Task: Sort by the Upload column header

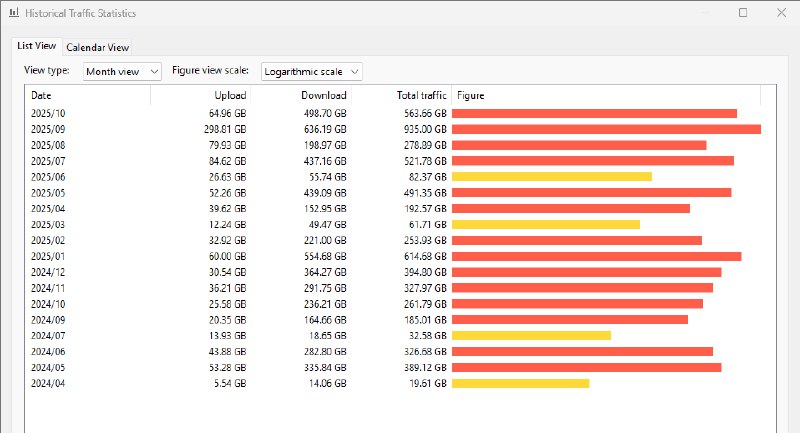Action: pyautogui.click(x=200, y=95)
